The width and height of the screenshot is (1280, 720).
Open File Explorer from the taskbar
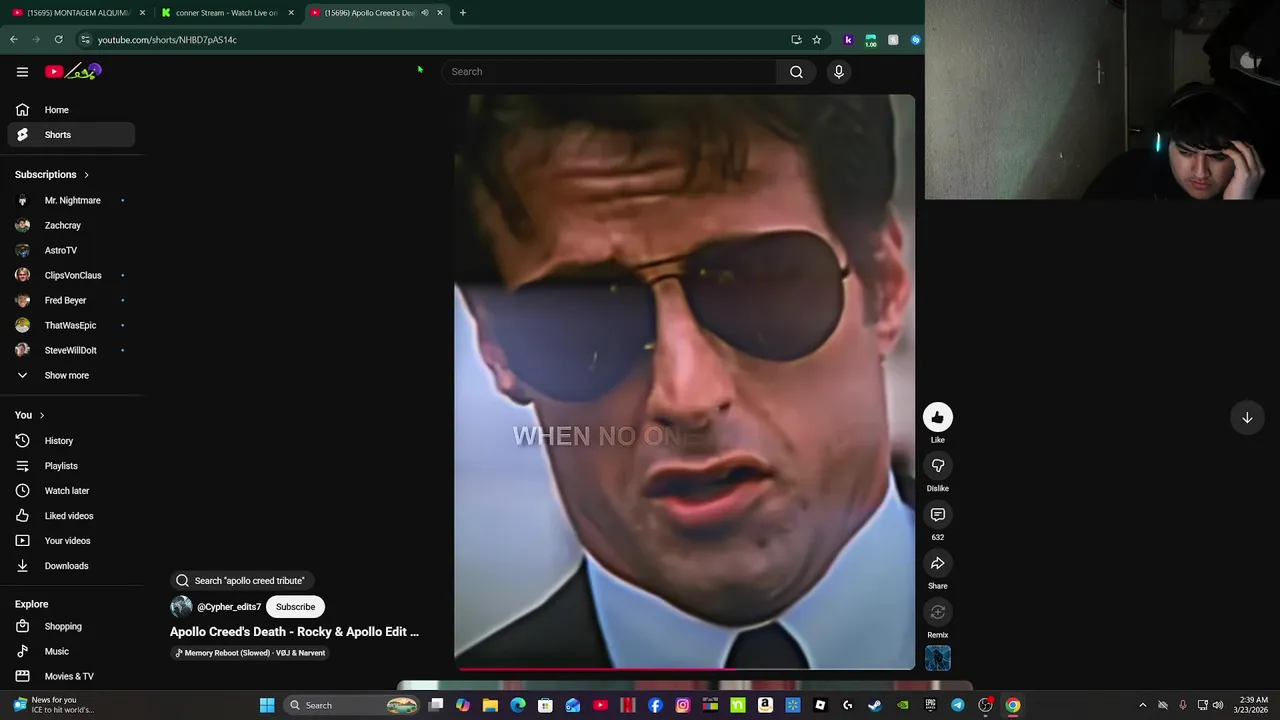tap(490, 705)
